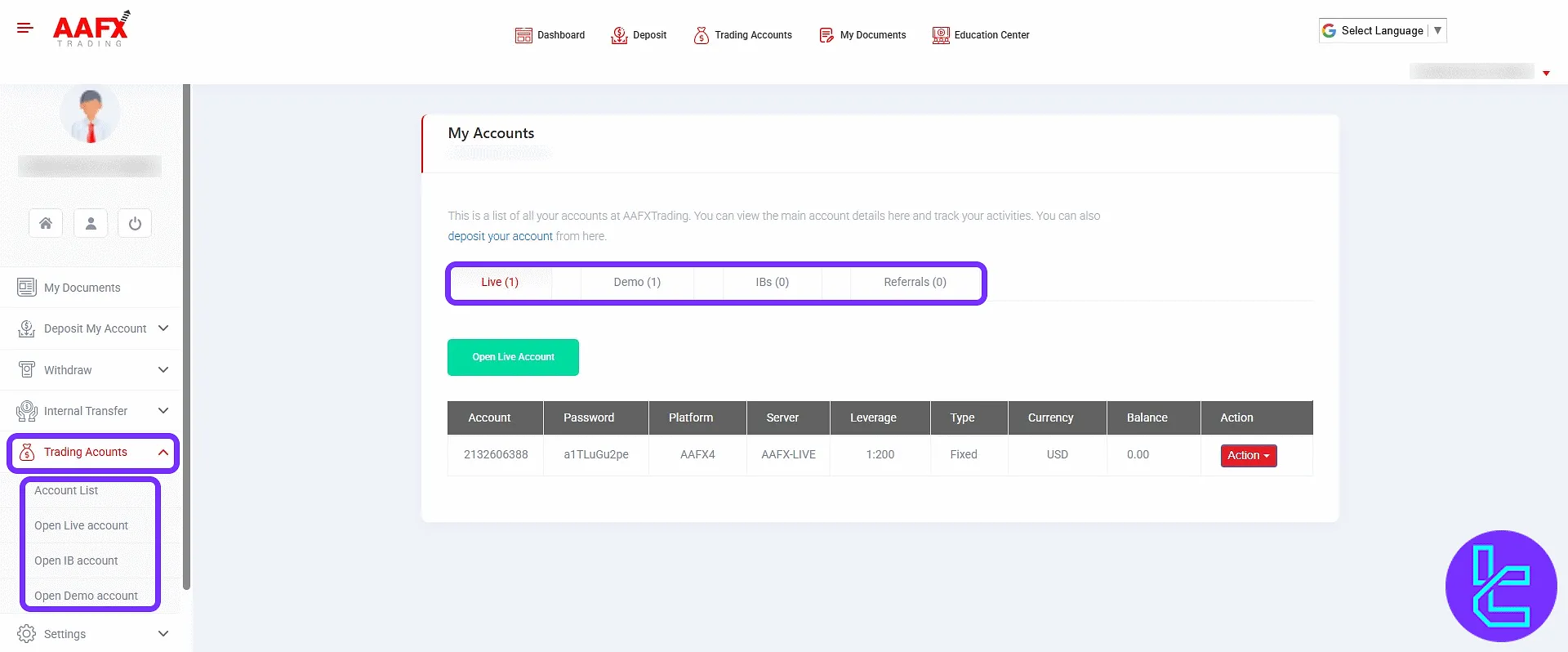Viewport: 1568px width, 652px height.
Task: Click the Trading Accounts sidebar money bag icon
Action: pos(27,452)
